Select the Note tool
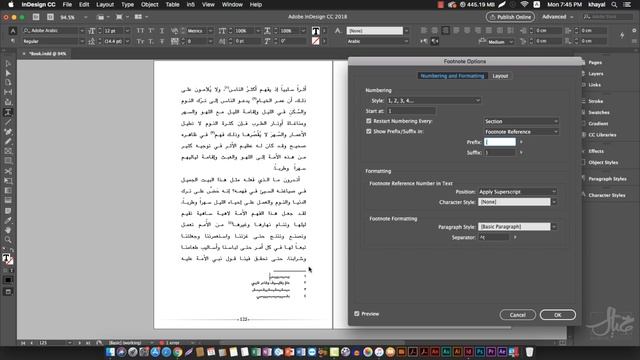The height and width of the screenshot is (360, 640). tap(8, 211)
